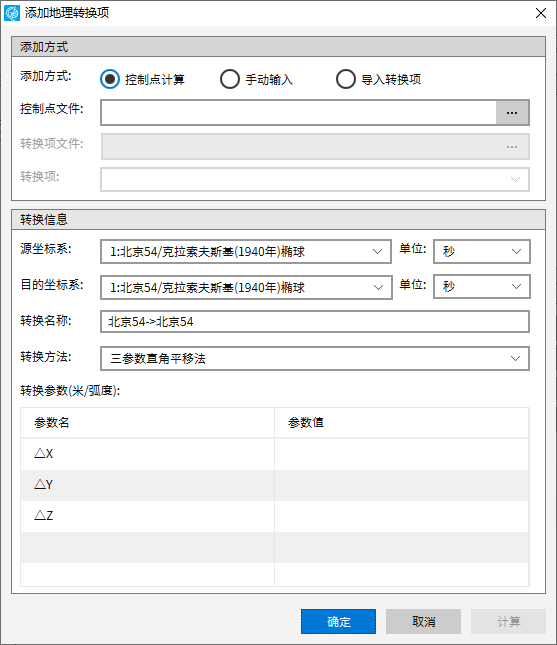Open source unit 秒 dropdown

point(482,251)
